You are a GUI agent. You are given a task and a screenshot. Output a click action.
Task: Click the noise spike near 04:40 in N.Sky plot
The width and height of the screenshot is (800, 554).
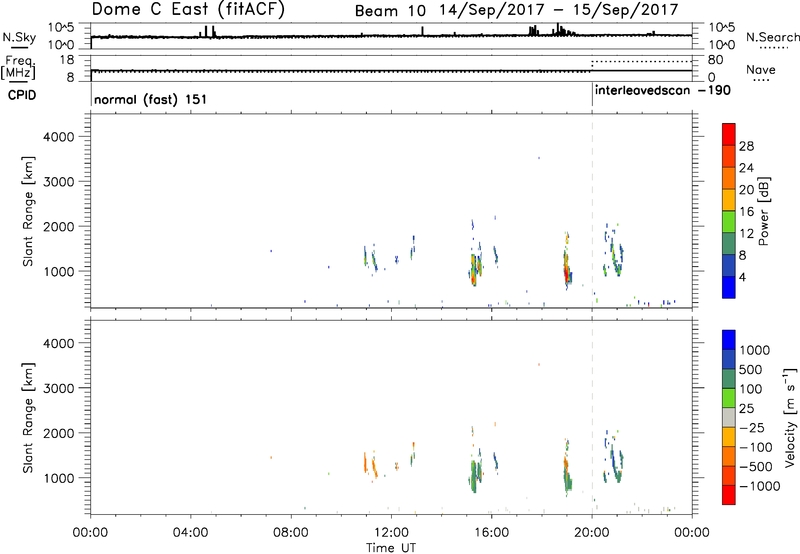(x=206, y=31)
